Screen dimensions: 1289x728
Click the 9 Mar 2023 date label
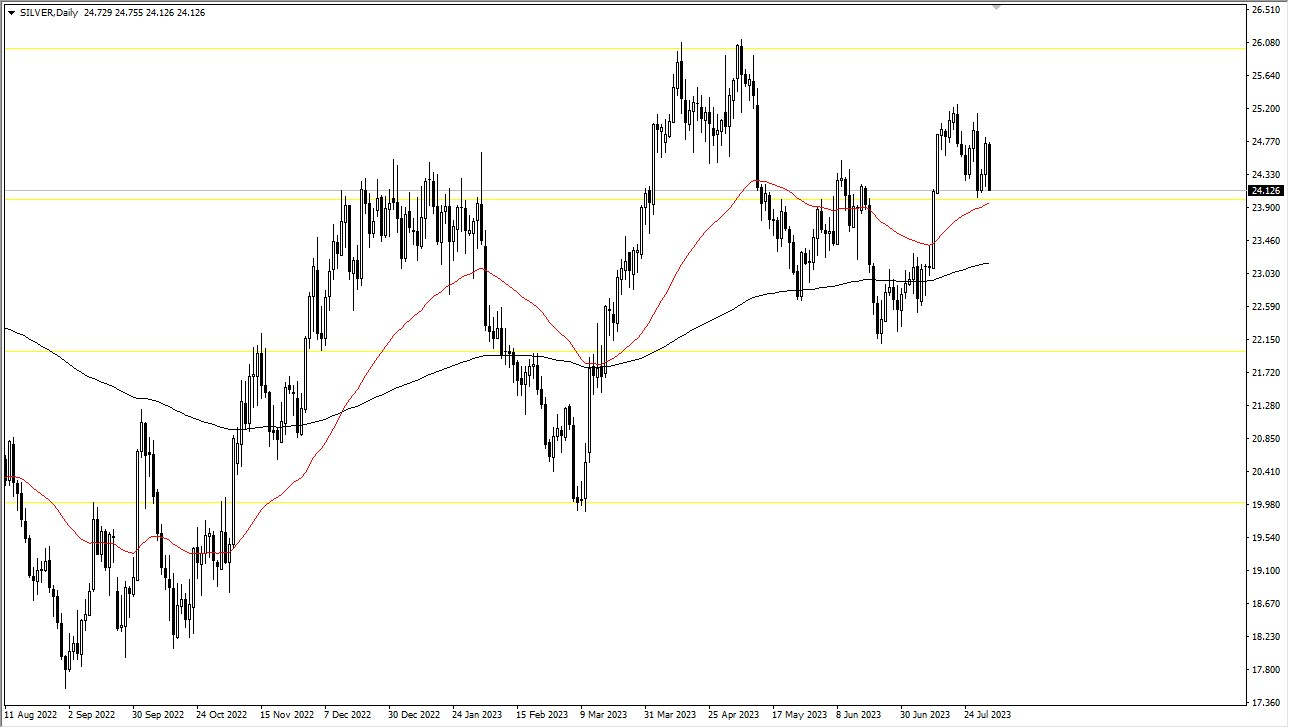point(603,715)
